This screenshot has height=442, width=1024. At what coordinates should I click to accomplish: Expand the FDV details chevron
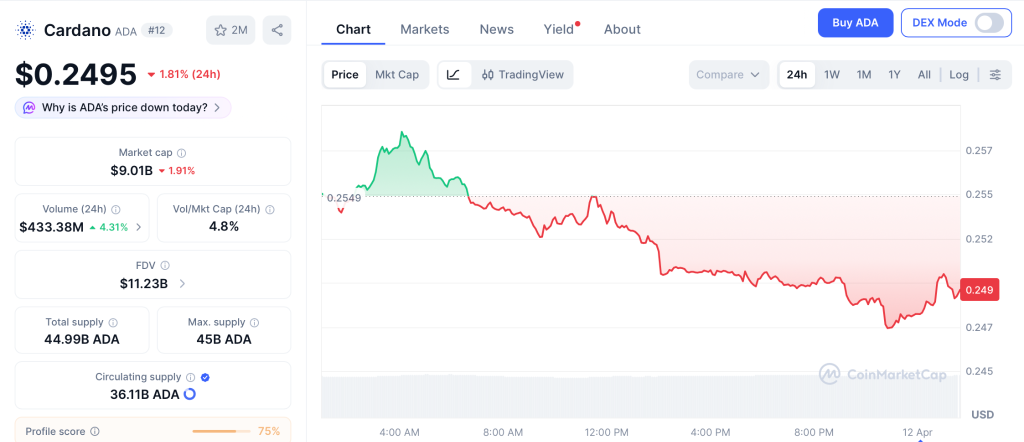182,284
